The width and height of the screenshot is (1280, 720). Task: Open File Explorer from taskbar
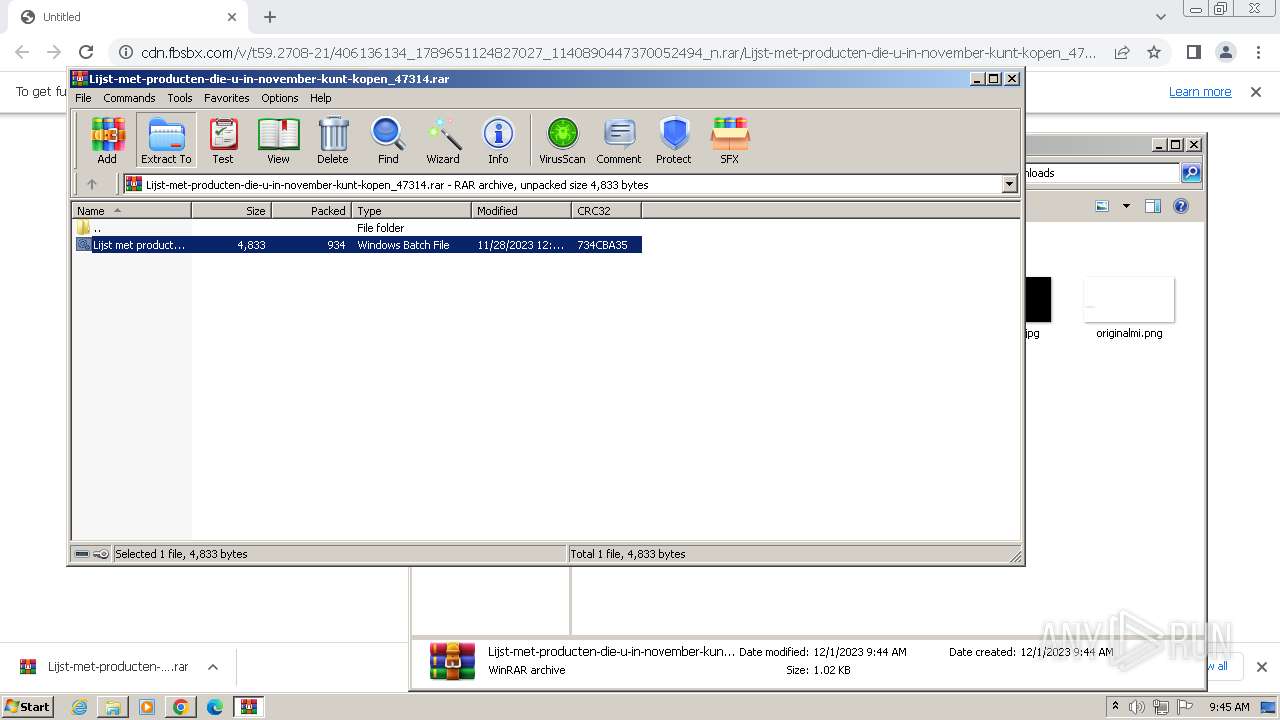pos(113,707)
